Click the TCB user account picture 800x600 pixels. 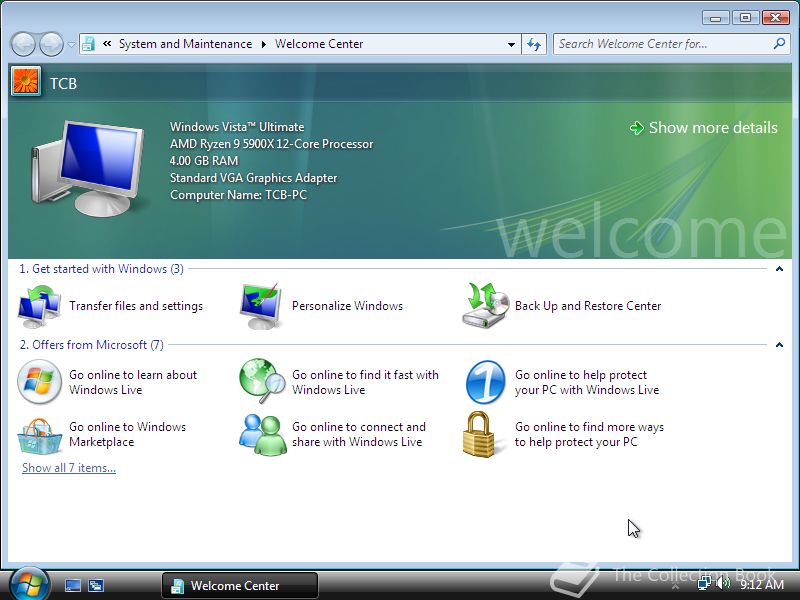[x=26, y=82]
